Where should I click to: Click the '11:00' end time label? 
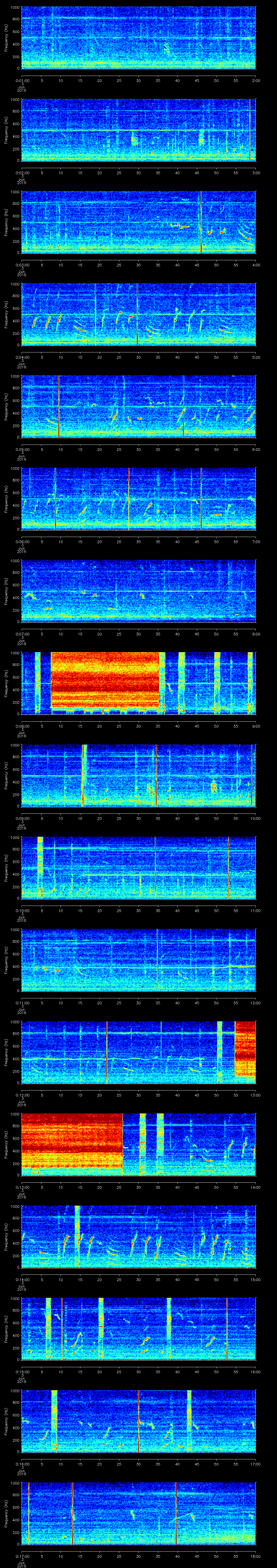tap(256, 910)
